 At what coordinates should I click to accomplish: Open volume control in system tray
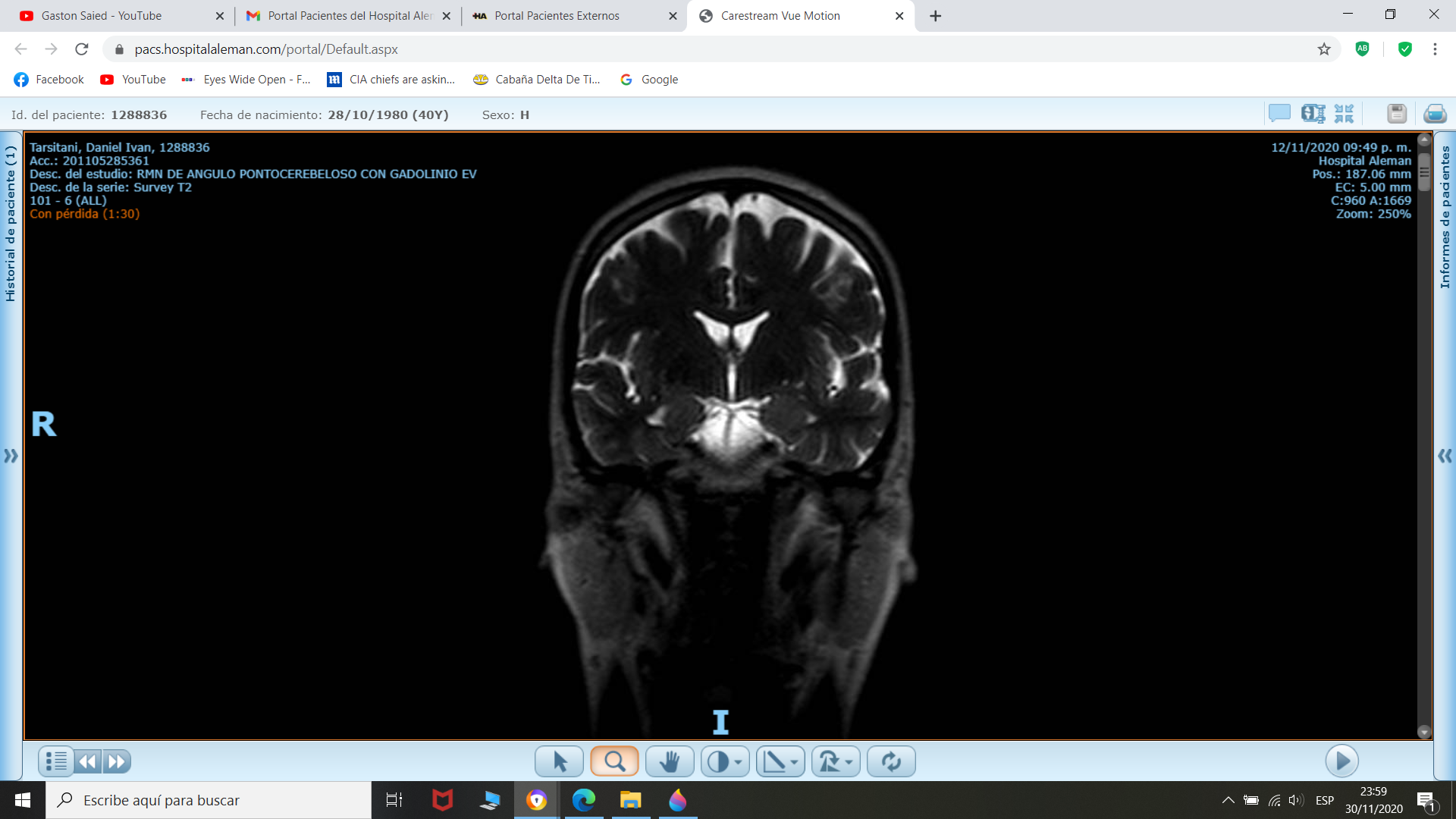pos(1296,800)
